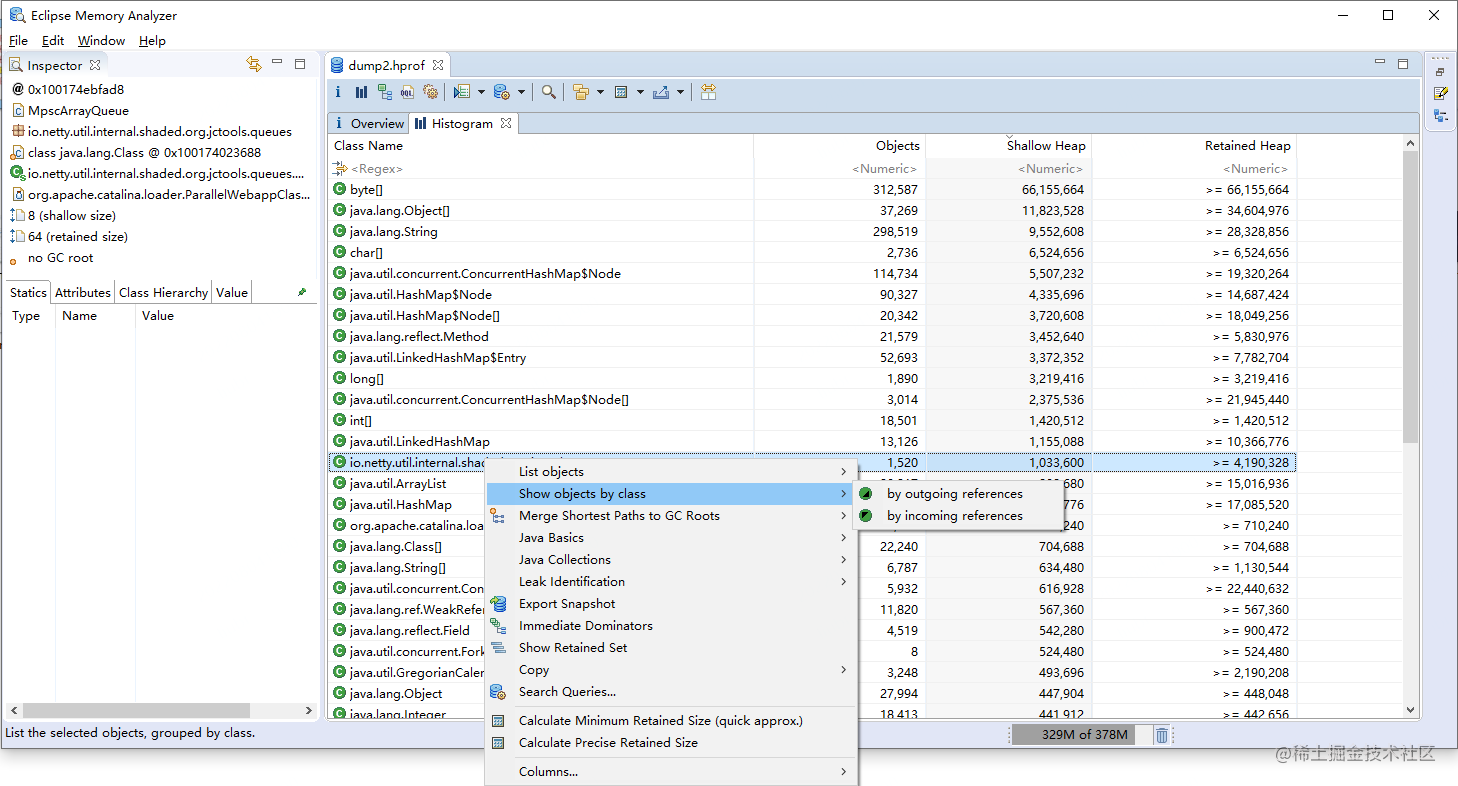The width and height of the screenshot is (1458, 786).
Task: Select Show Retained Set entry
Action: coord(670,648)
